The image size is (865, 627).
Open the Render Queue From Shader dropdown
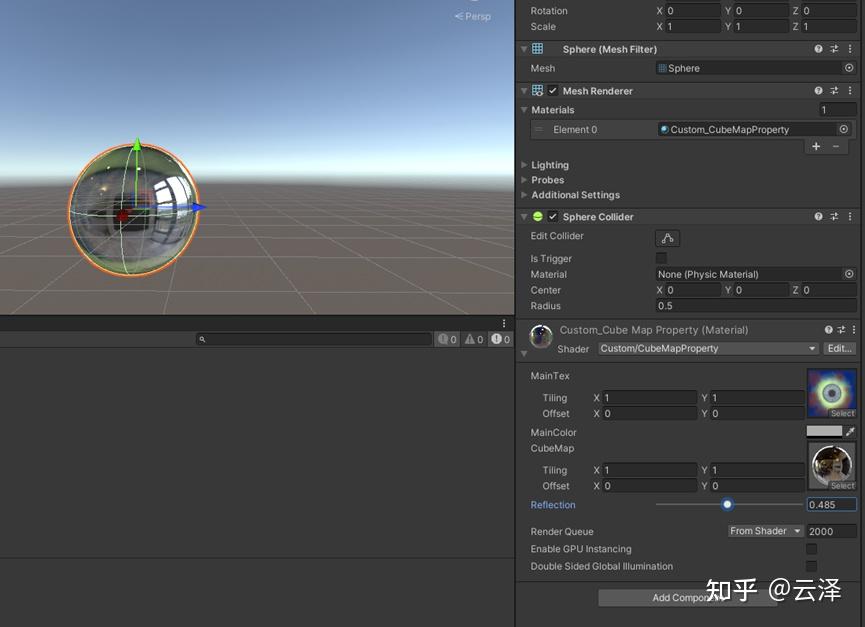pos(765,531)
